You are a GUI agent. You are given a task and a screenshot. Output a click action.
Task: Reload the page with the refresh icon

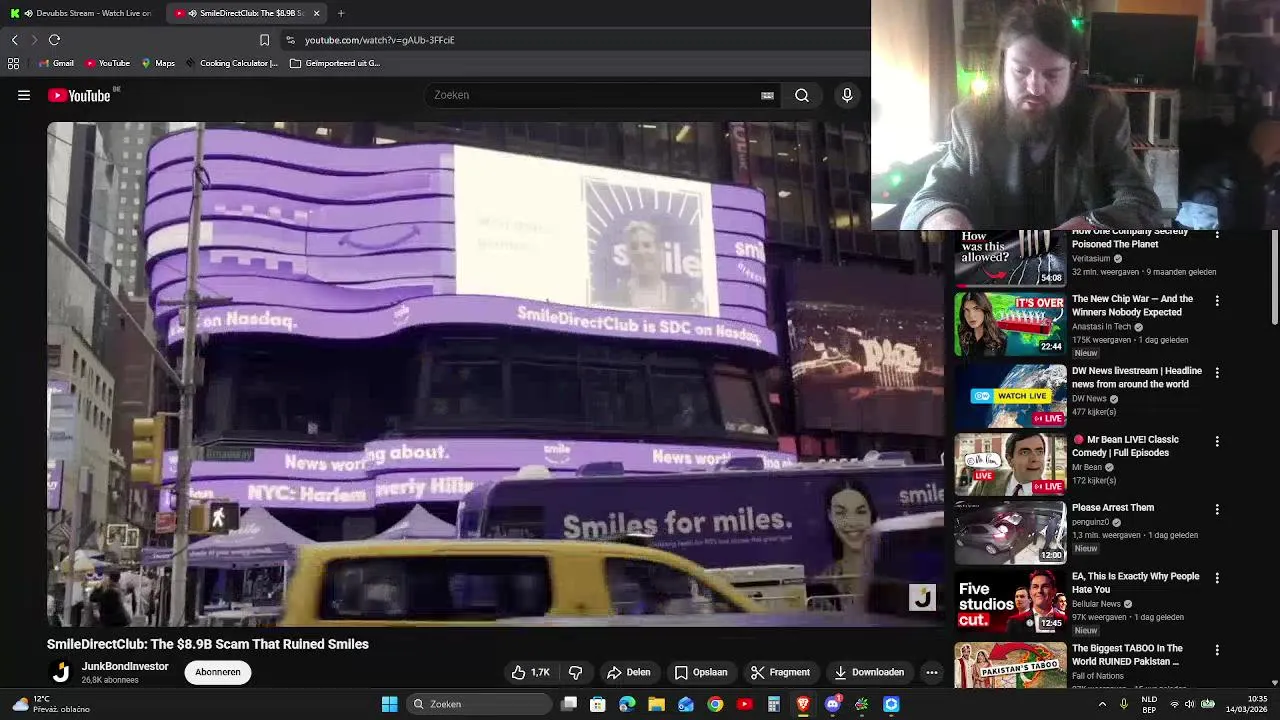[54, 40]
